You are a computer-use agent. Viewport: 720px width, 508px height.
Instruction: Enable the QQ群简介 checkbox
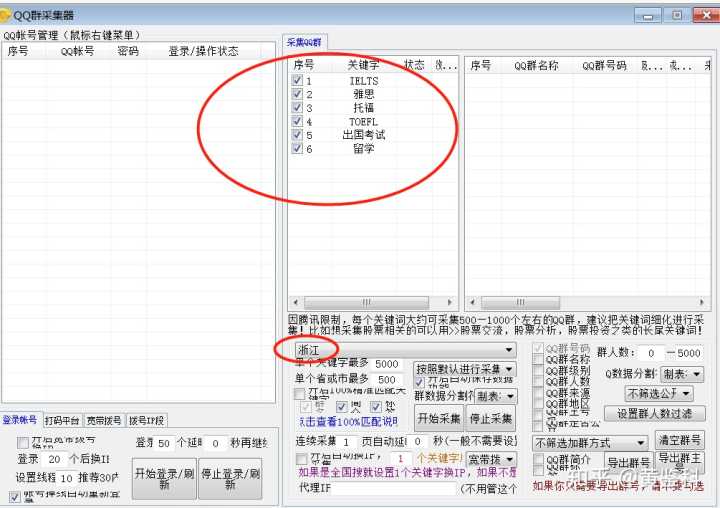coord(539,459)
